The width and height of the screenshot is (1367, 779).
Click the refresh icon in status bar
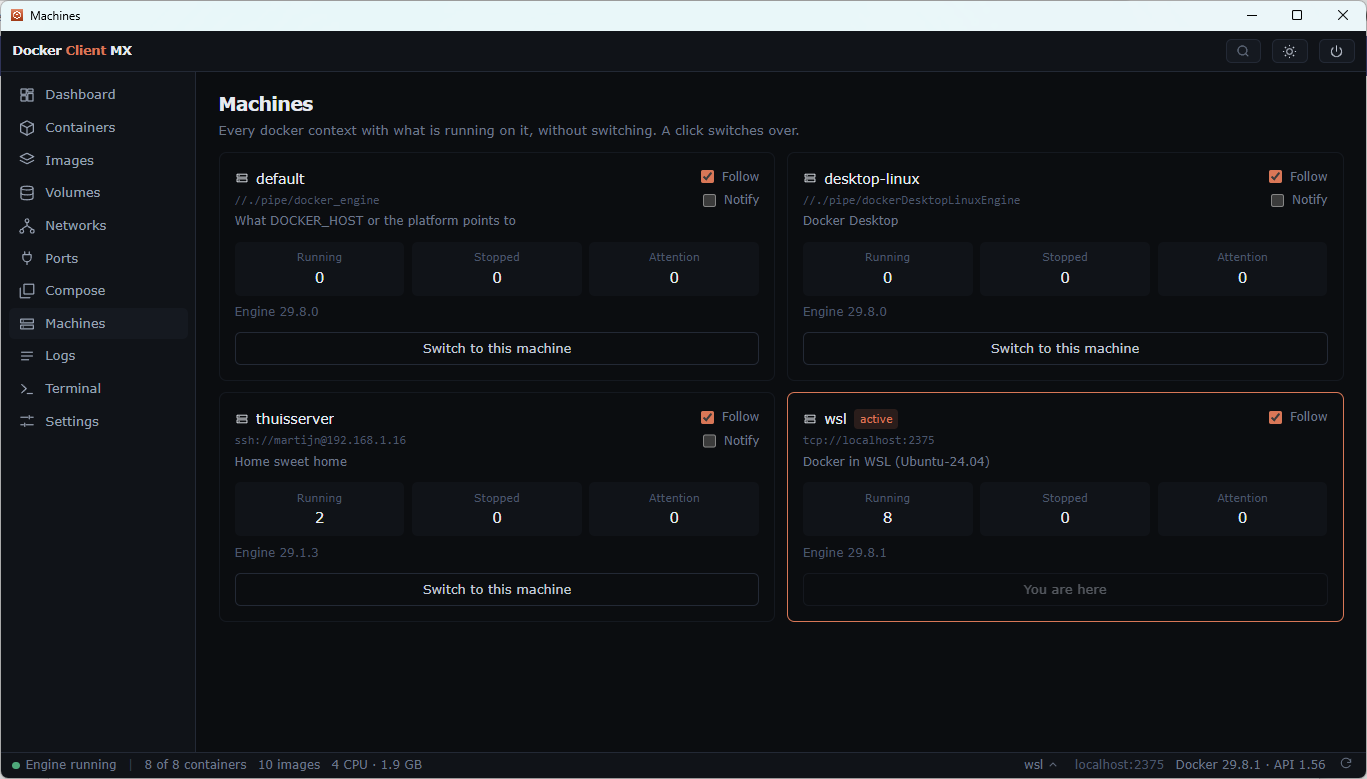pos(1346,765)
